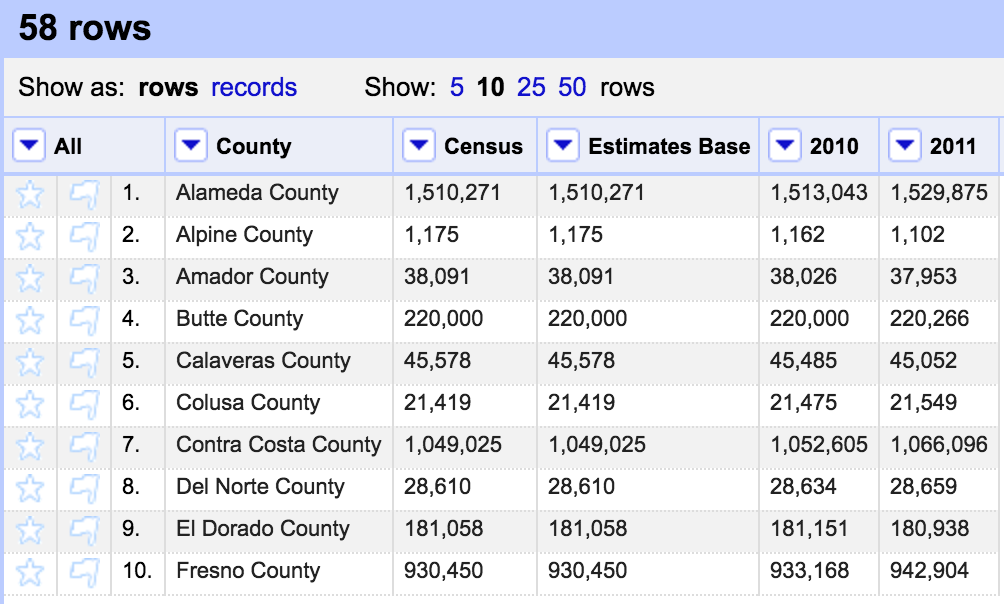Open the County column dropdown menu
This screenshot has width=1004, height=604.
click(x=190, y=146)
